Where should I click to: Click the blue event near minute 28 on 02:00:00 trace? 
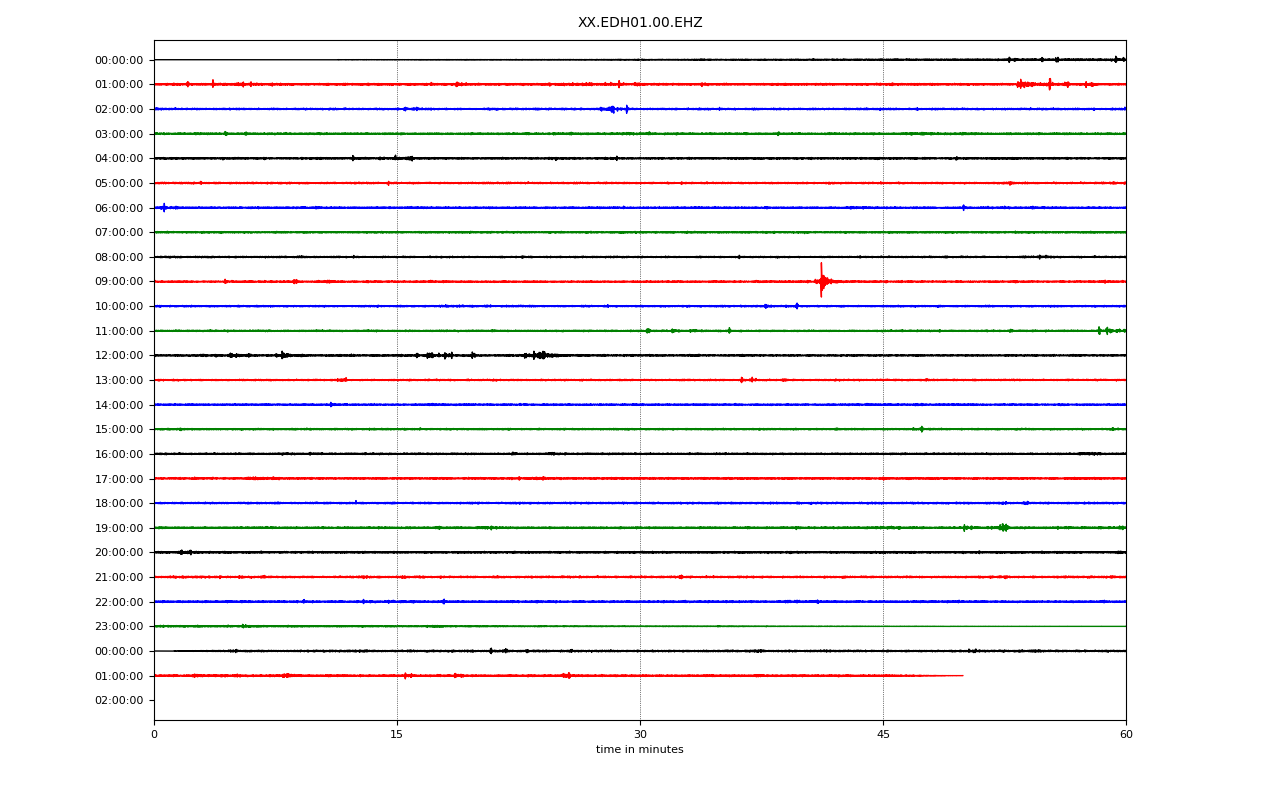pos(613,109)
